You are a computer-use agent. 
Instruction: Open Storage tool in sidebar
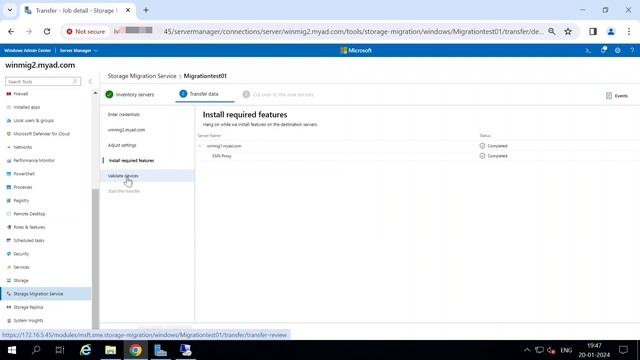[20, 281]
